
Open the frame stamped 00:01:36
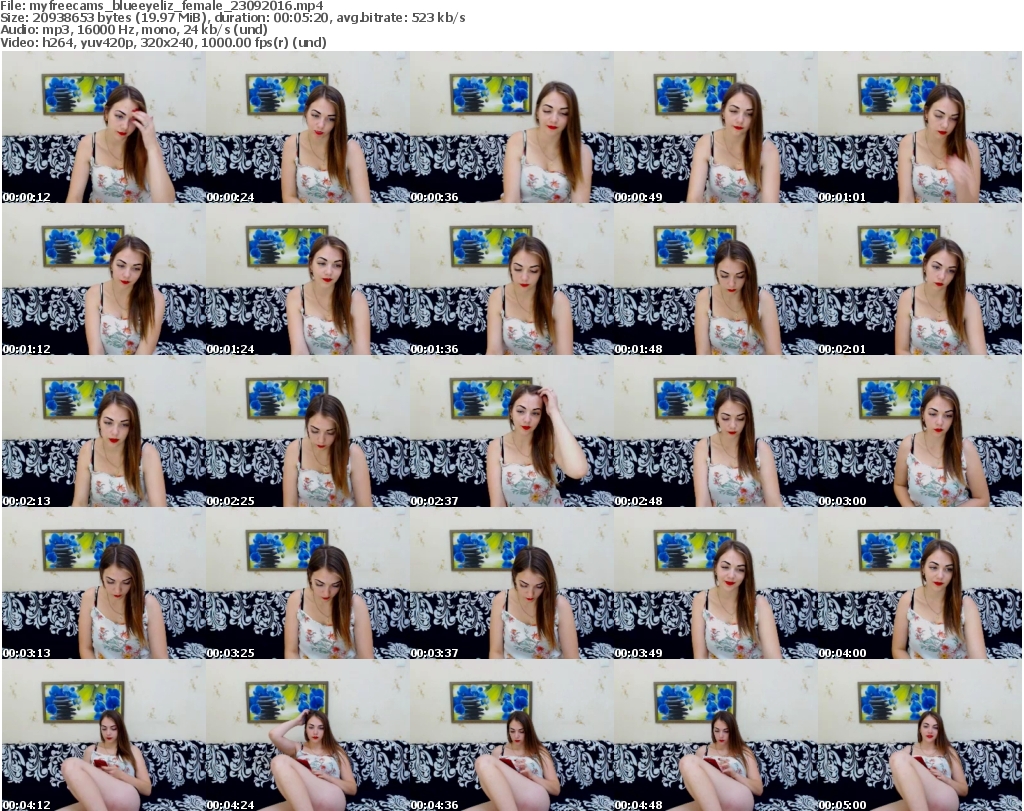(x=511, y=279)
